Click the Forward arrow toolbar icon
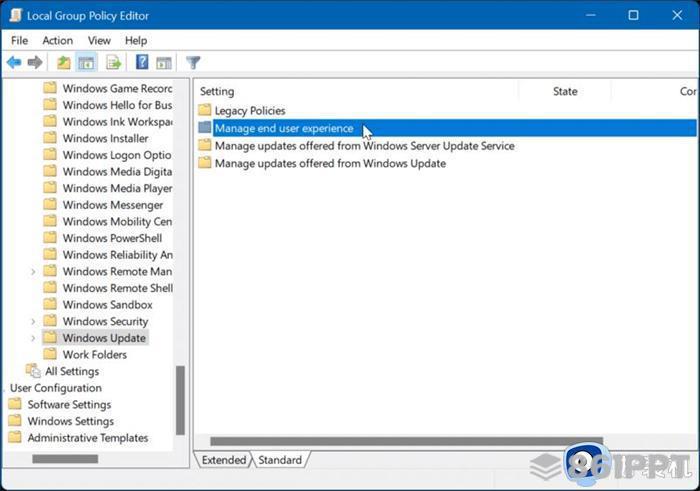Image resolution: width=700 pixels, height=491 pixels. (35, 62)
